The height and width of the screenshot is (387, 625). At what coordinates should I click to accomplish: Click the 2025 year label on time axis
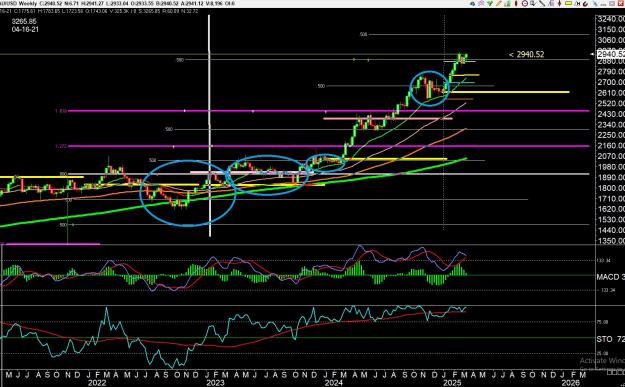coord(452,383)
